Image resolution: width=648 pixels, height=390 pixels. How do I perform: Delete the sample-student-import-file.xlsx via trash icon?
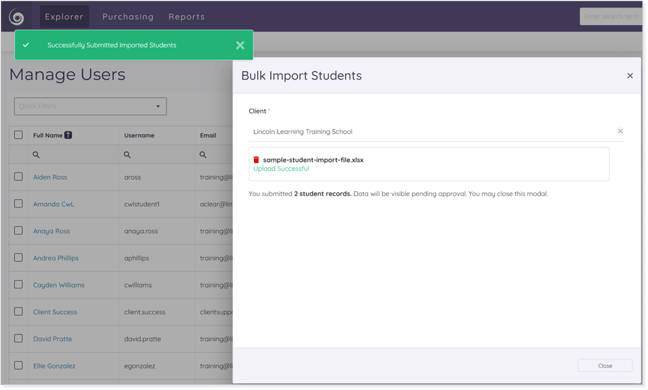point(256,159)
